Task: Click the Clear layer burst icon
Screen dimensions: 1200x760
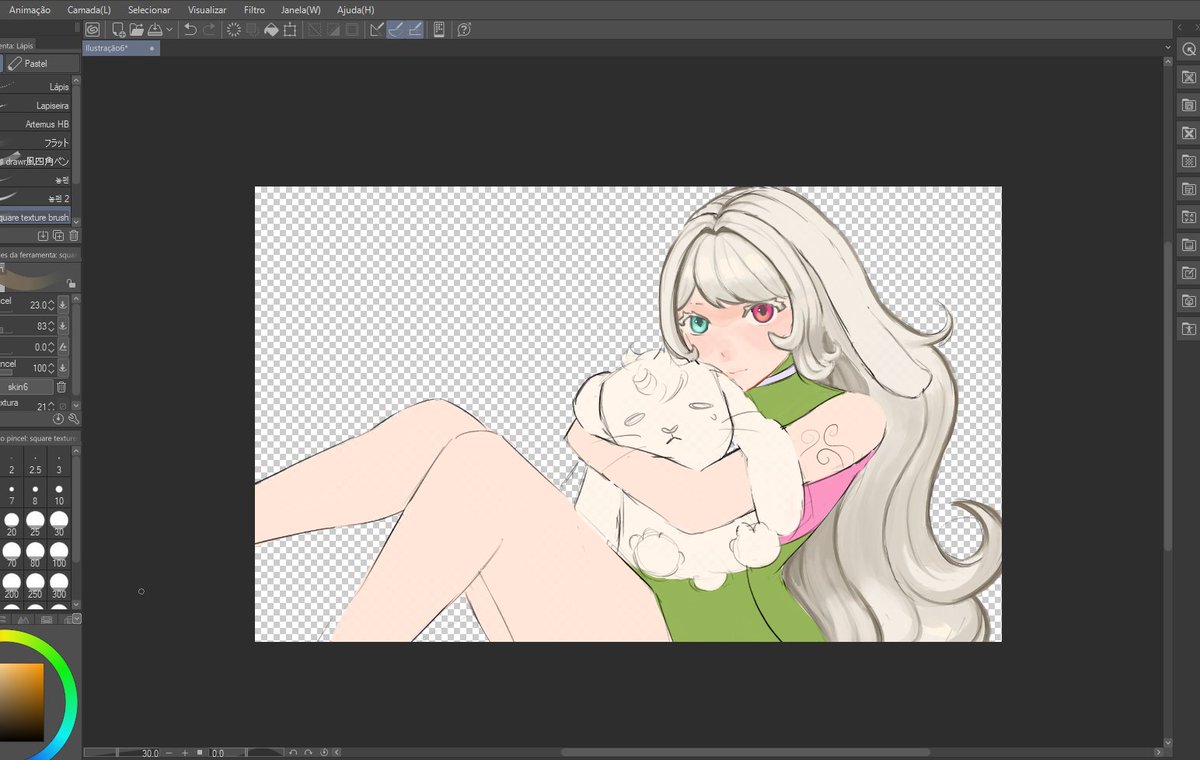Action: coord(234,30)
